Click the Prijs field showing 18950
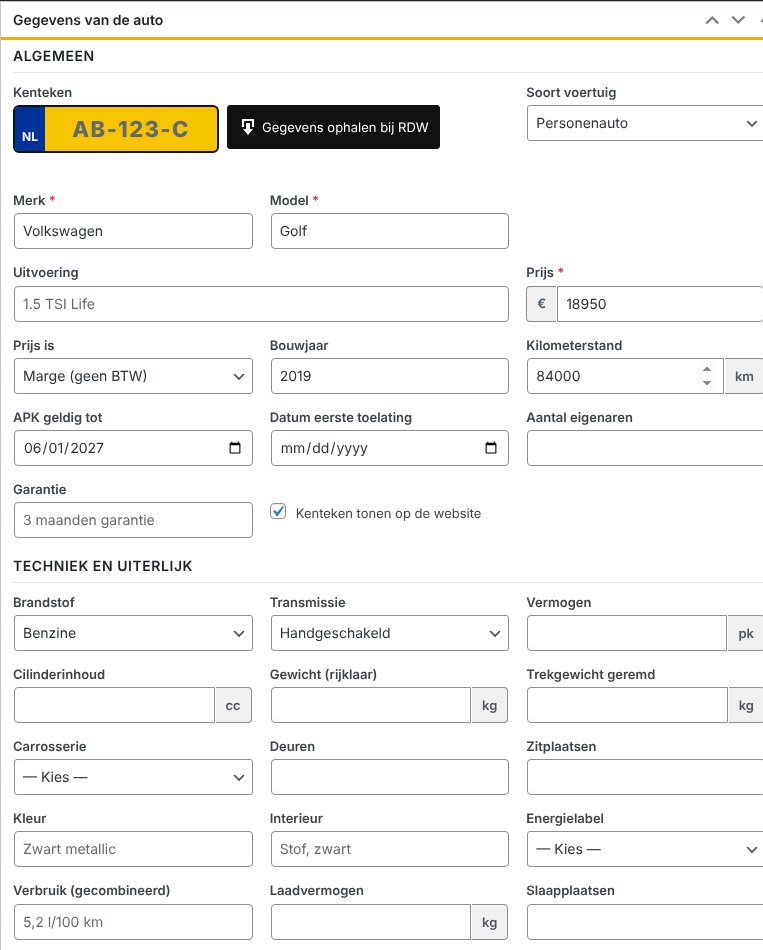 (x=660, y=304)
